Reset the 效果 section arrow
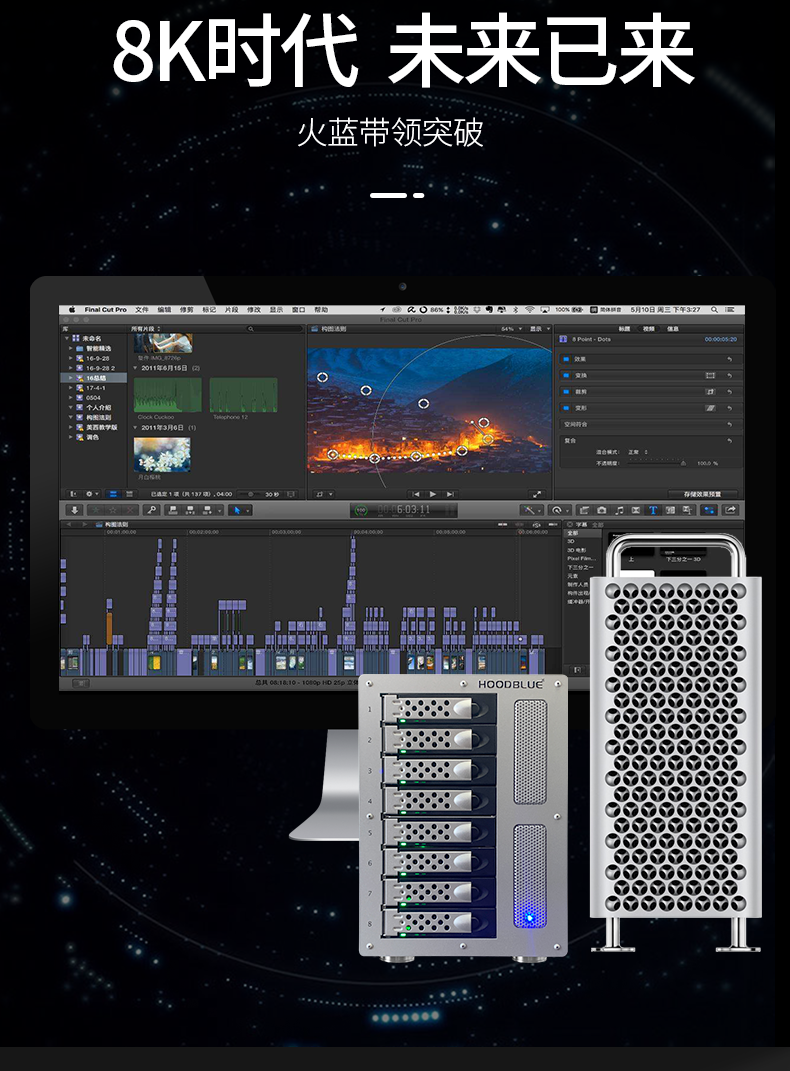 click(729, 359)
